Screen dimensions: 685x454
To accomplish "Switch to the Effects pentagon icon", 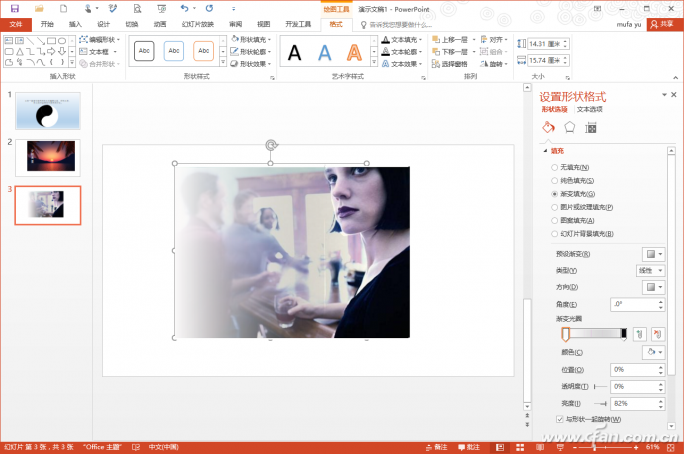I will pos(569,128).
